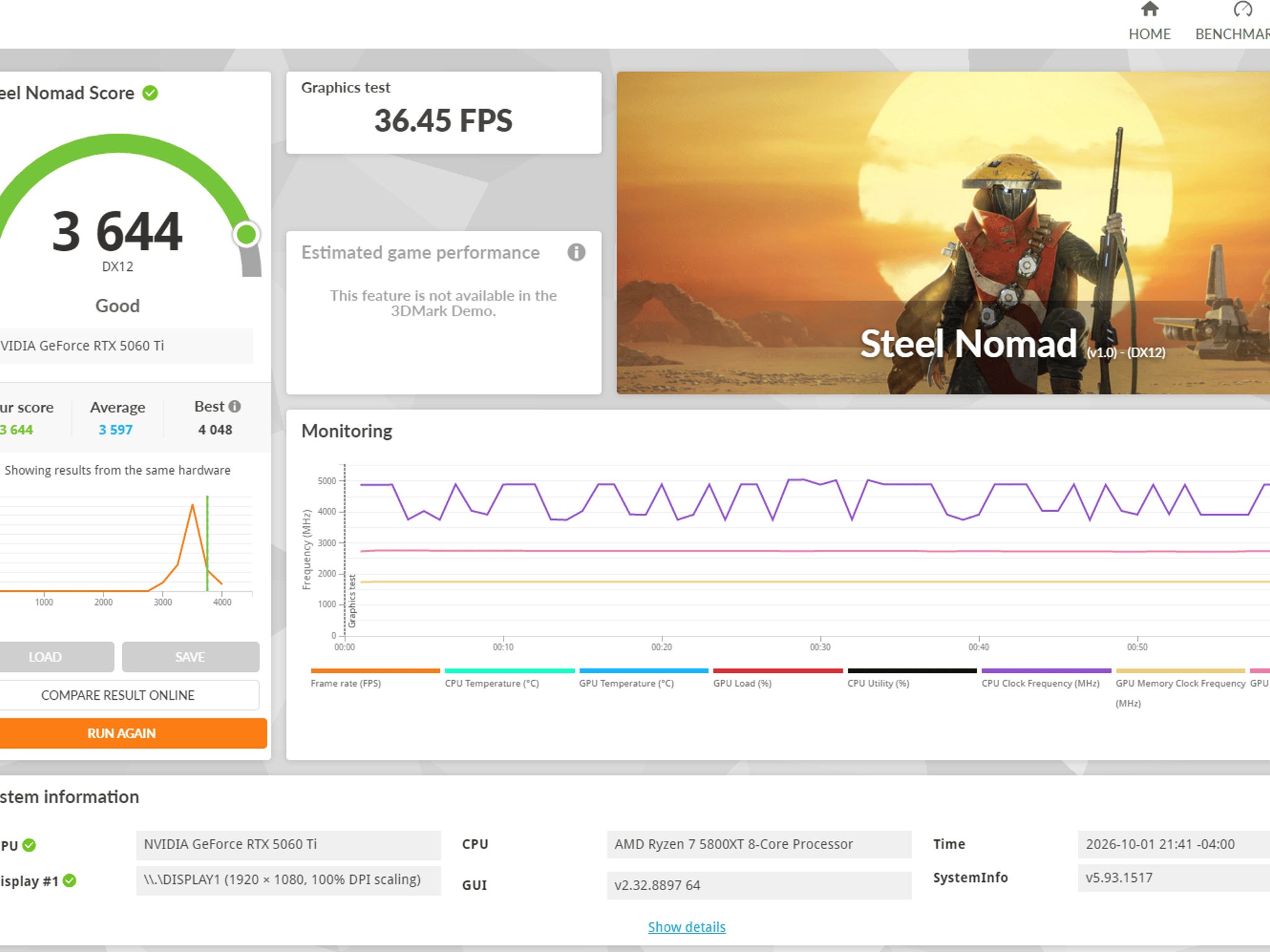
Task: Click the RUN AGAIN button
Action: [x=133, y=733]
